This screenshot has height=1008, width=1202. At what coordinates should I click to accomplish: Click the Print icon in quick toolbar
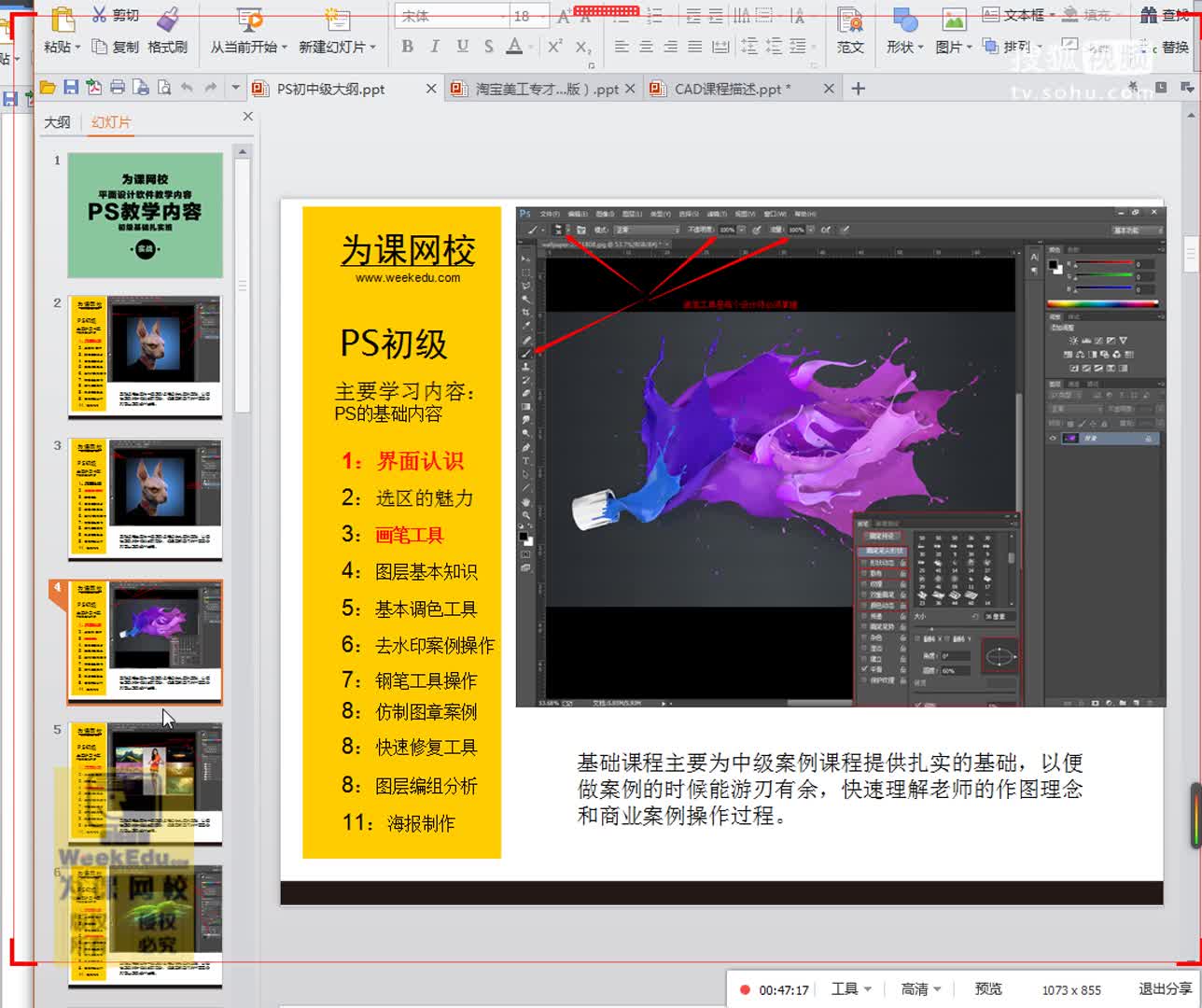118,88
